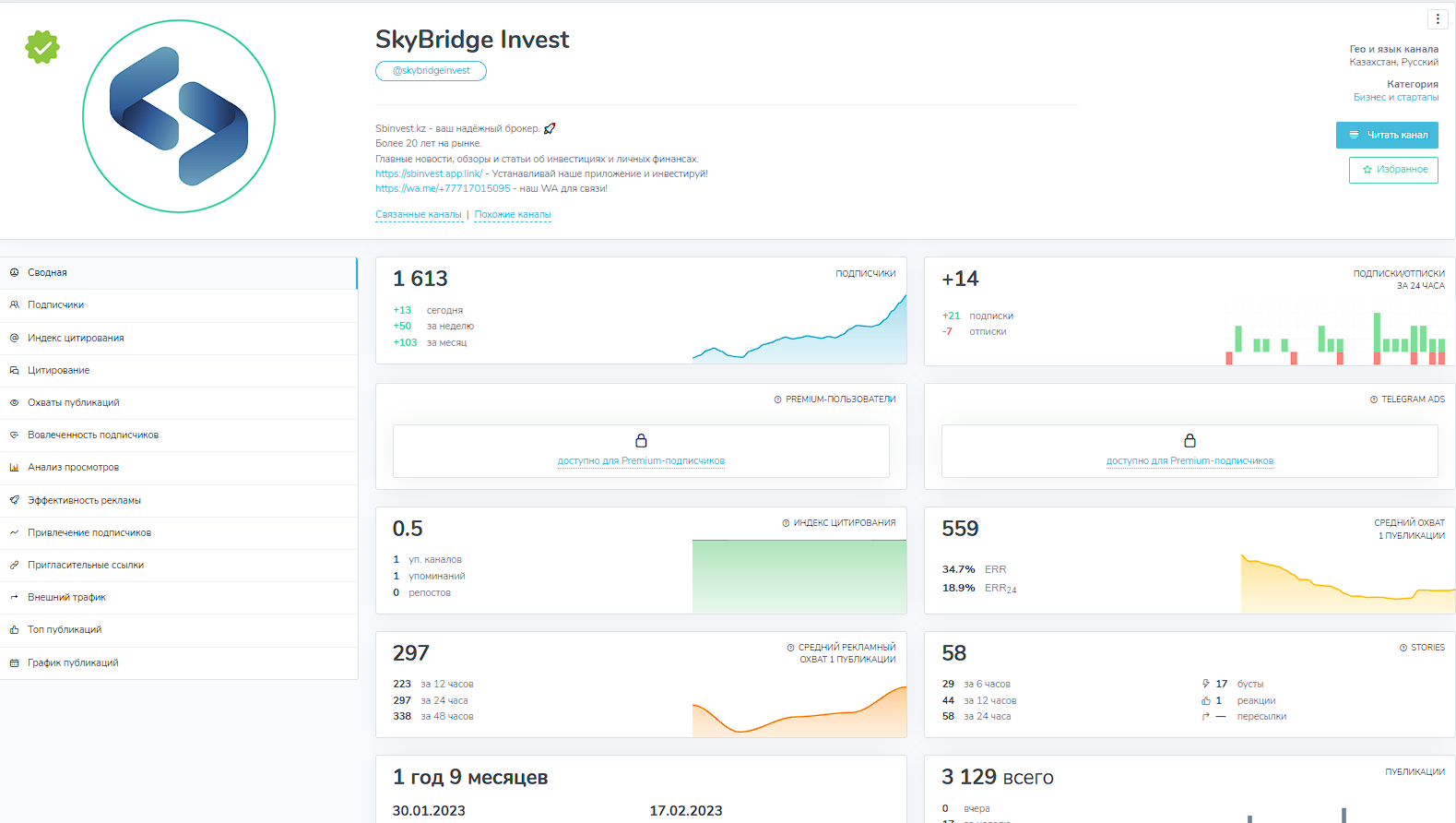Click the info icon beside TELEGRAM ADS
This screenshot has height=823, width=1456.
(1374, 400)
